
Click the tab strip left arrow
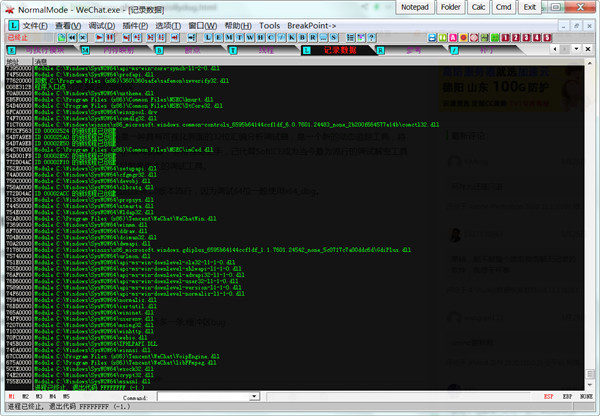[x=554, y=49]
